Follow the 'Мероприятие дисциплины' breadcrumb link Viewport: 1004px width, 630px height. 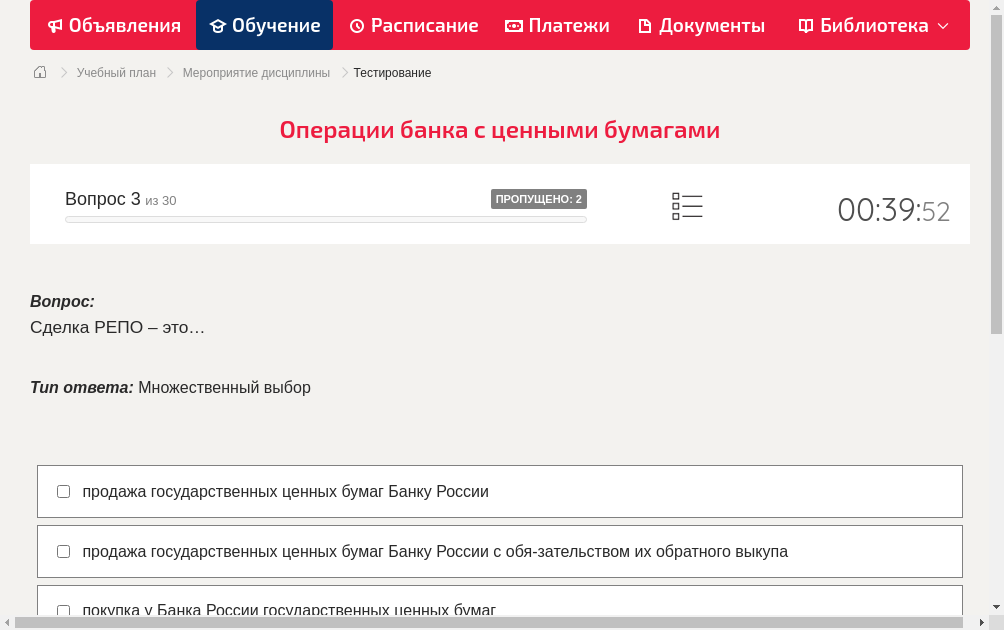coord(256,73)
